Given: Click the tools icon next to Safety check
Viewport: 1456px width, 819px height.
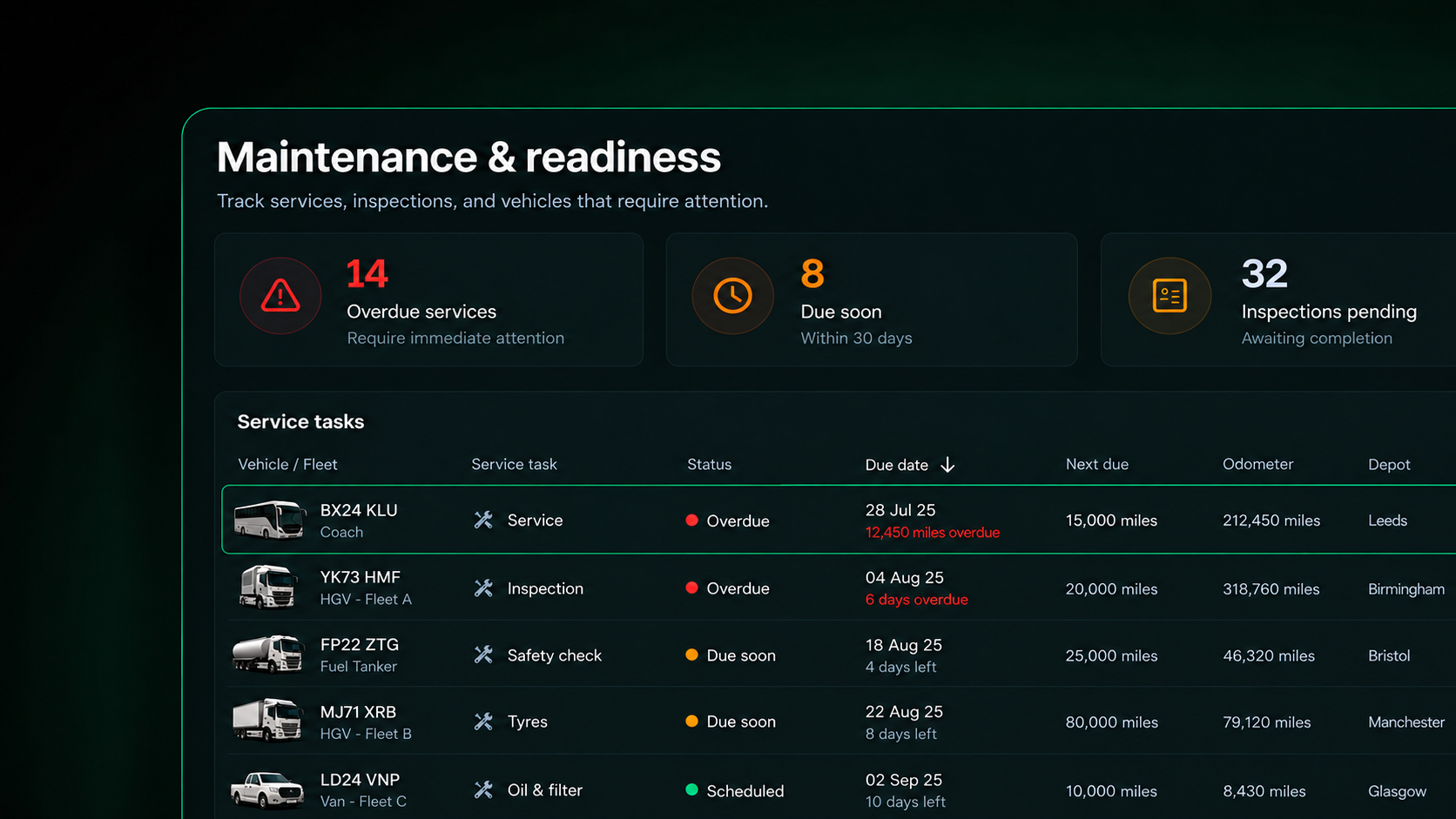Looking at the screenshot, I should click(483, 655).
